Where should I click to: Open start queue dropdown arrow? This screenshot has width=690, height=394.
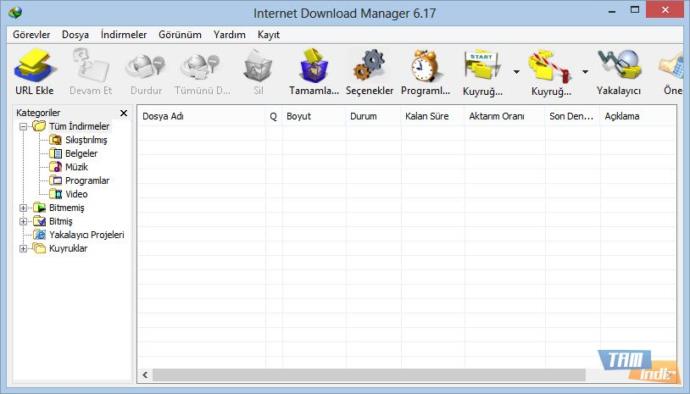(516, 71)
